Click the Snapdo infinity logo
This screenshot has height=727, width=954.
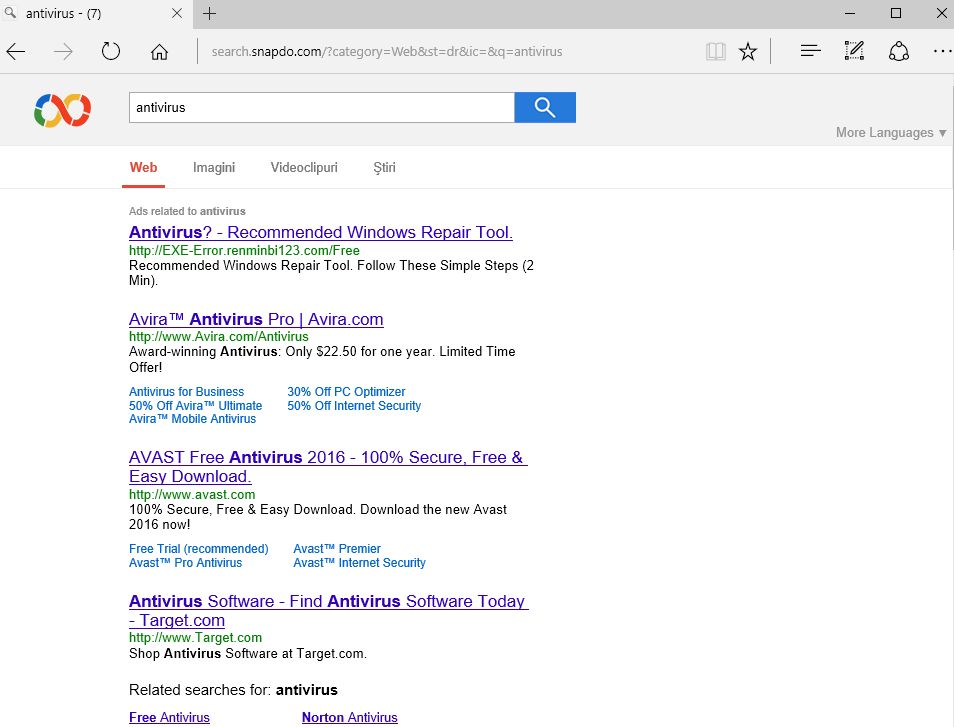point(63,110)
